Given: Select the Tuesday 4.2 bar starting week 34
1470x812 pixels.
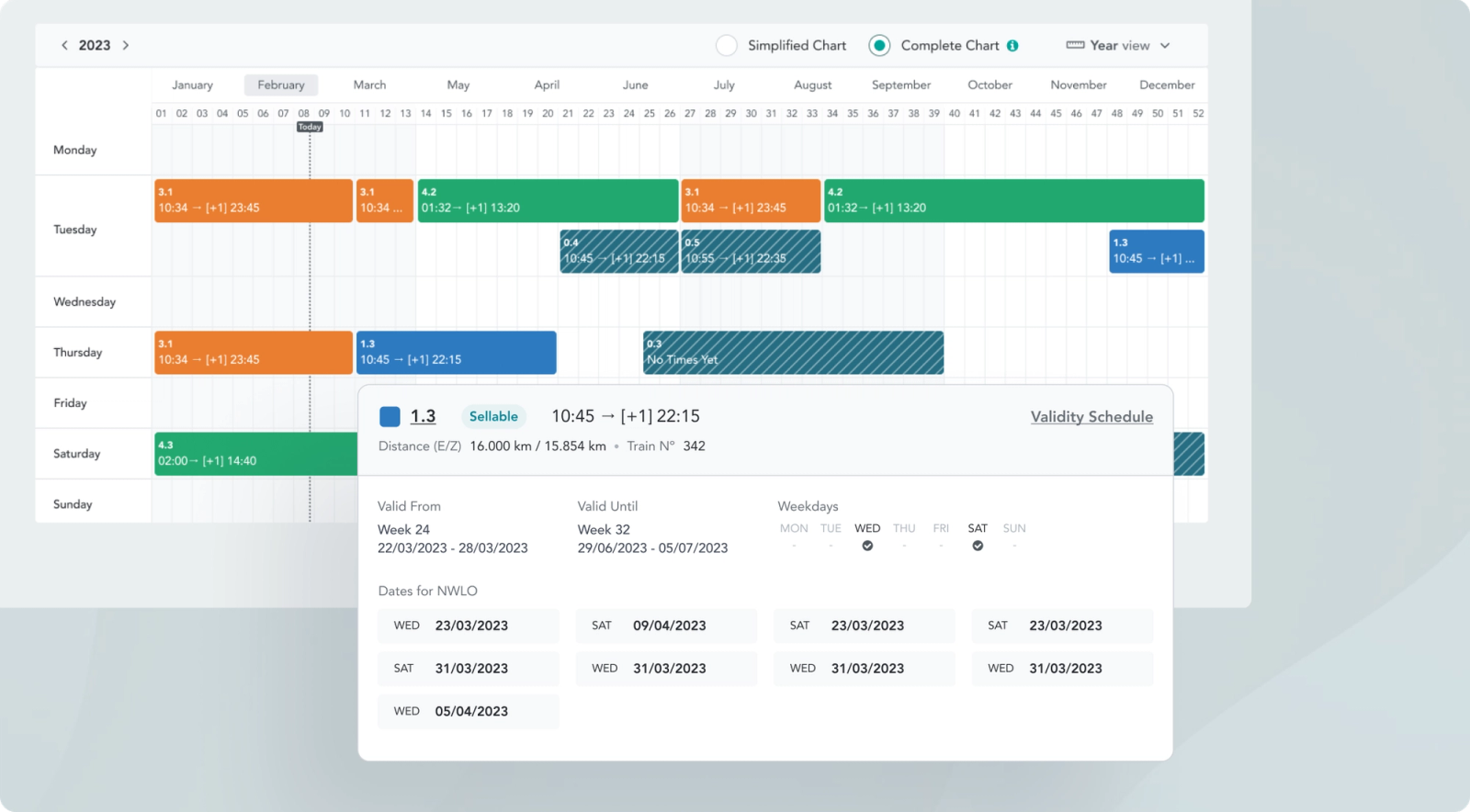Looking at the screenshot, I should click(1014, 200).
